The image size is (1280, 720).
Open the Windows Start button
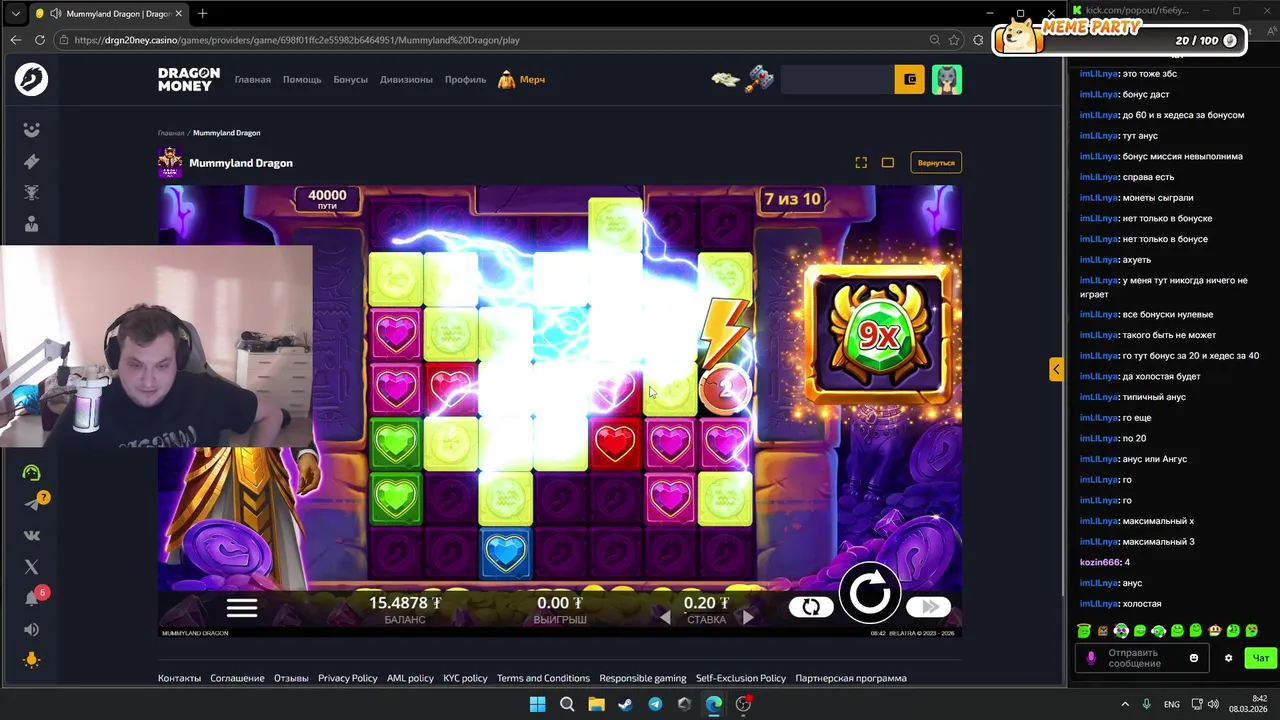tap(537, 704)
